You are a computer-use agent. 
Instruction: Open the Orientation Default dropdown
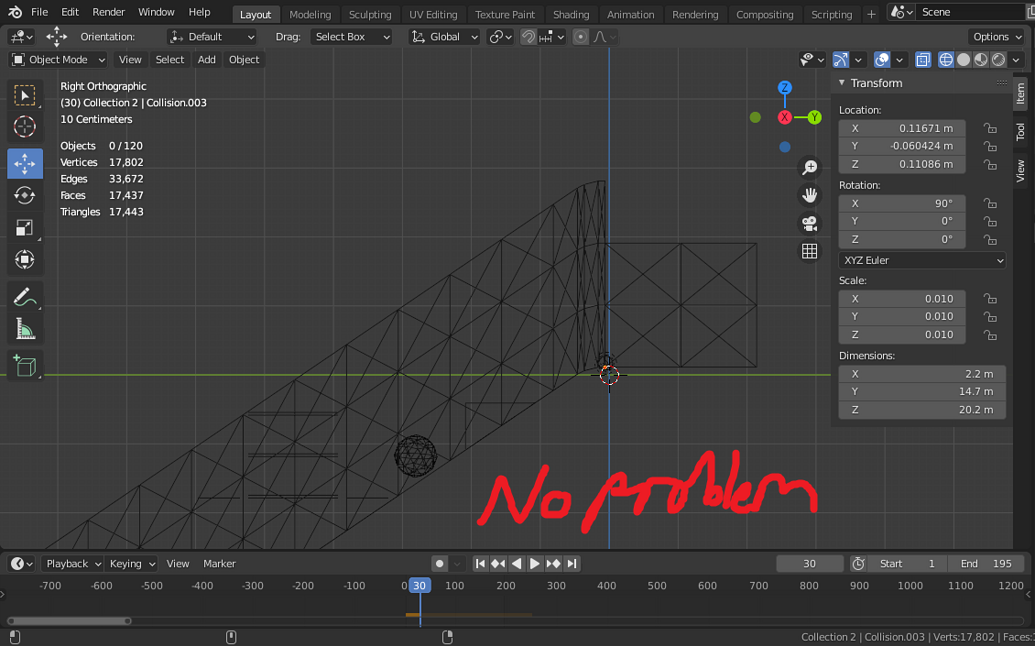tap(211, 37)
